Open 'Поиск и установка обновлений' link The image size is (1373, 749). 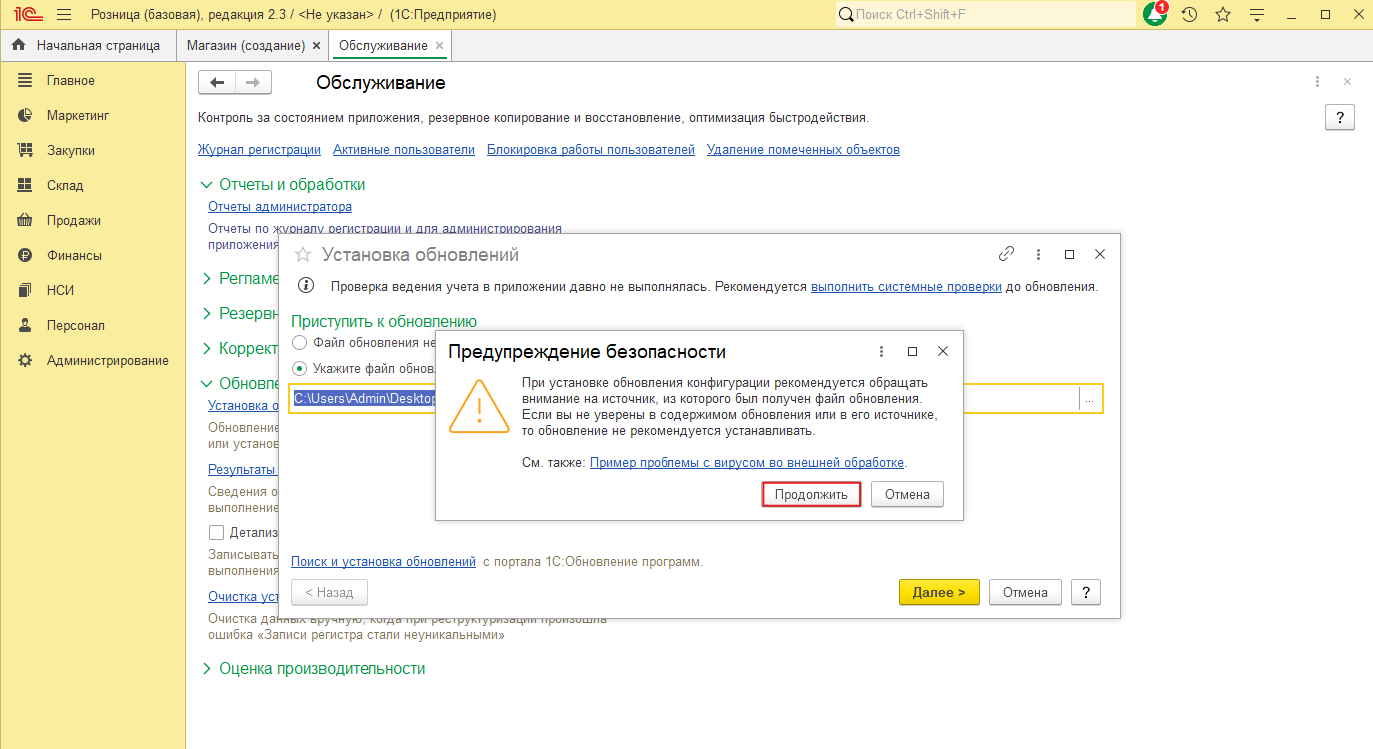[x=383, y=561]
